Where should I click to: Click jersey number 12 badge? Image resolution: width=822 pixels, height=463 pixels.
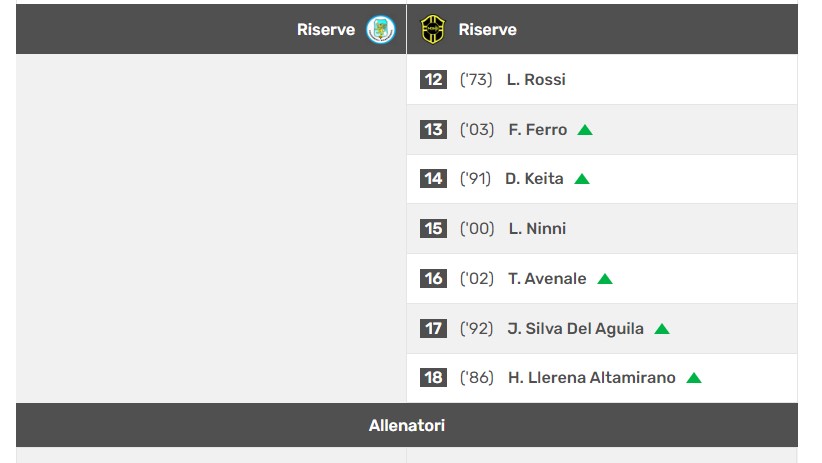point(433,79)
